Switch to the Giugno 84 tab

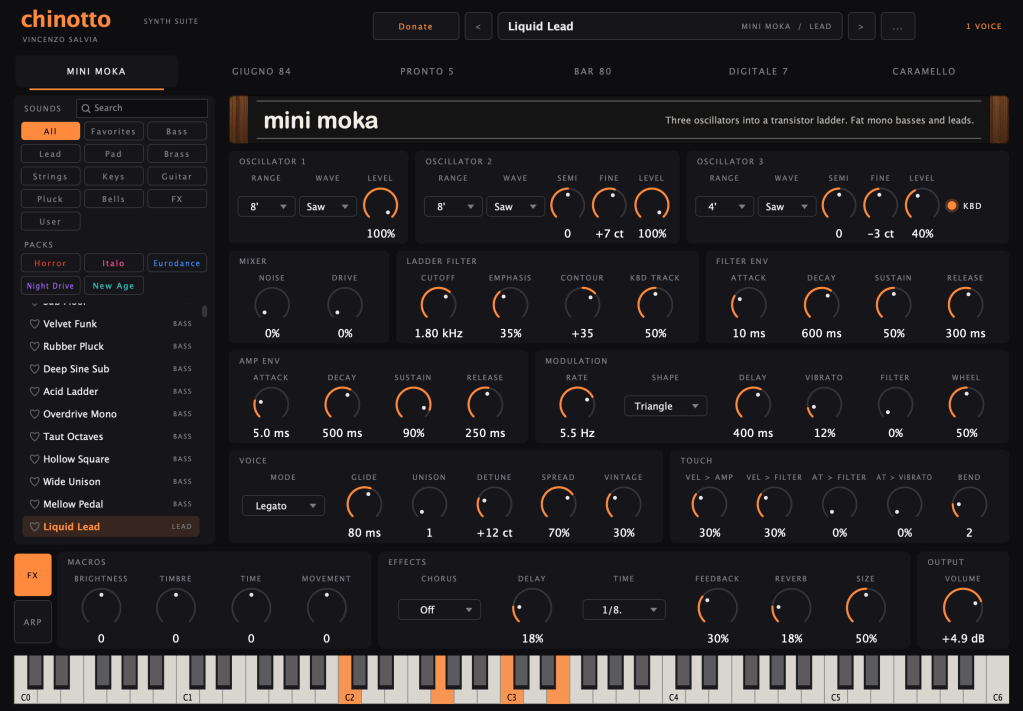click(262, 71)
